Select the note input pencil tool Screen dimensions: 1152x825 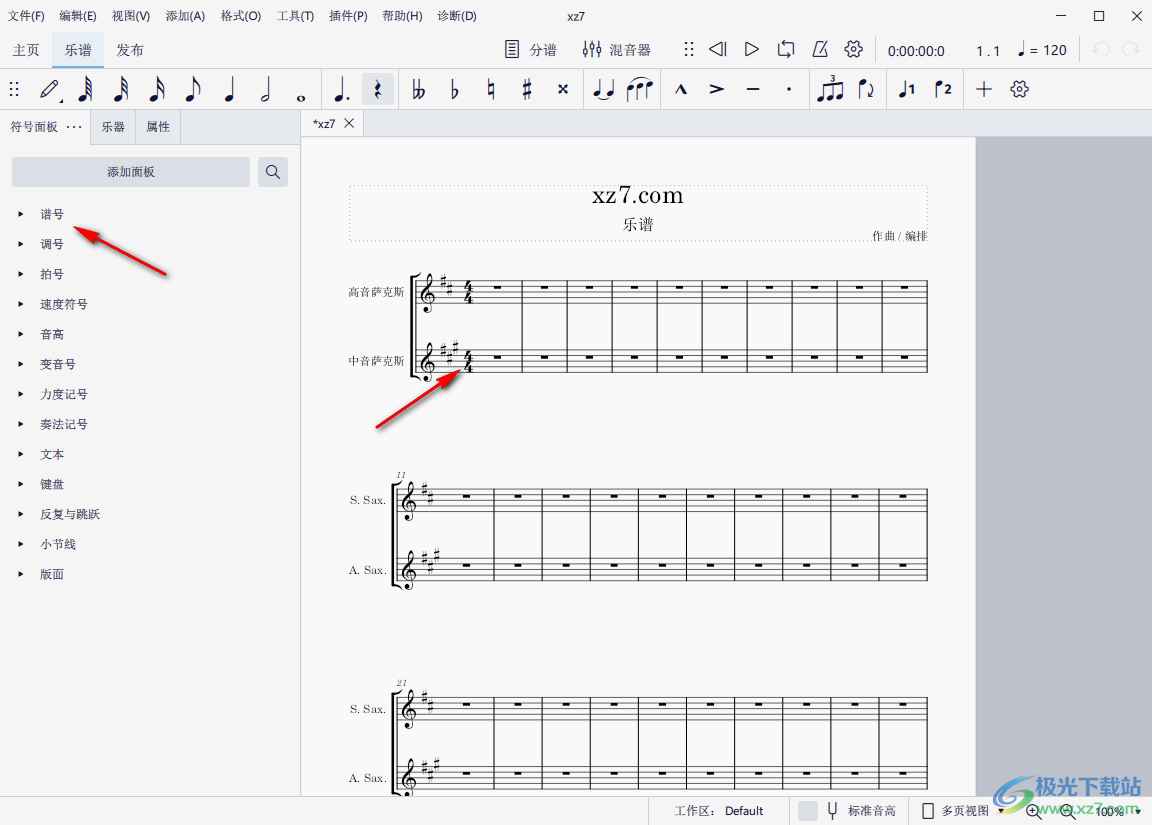(50, 88)
